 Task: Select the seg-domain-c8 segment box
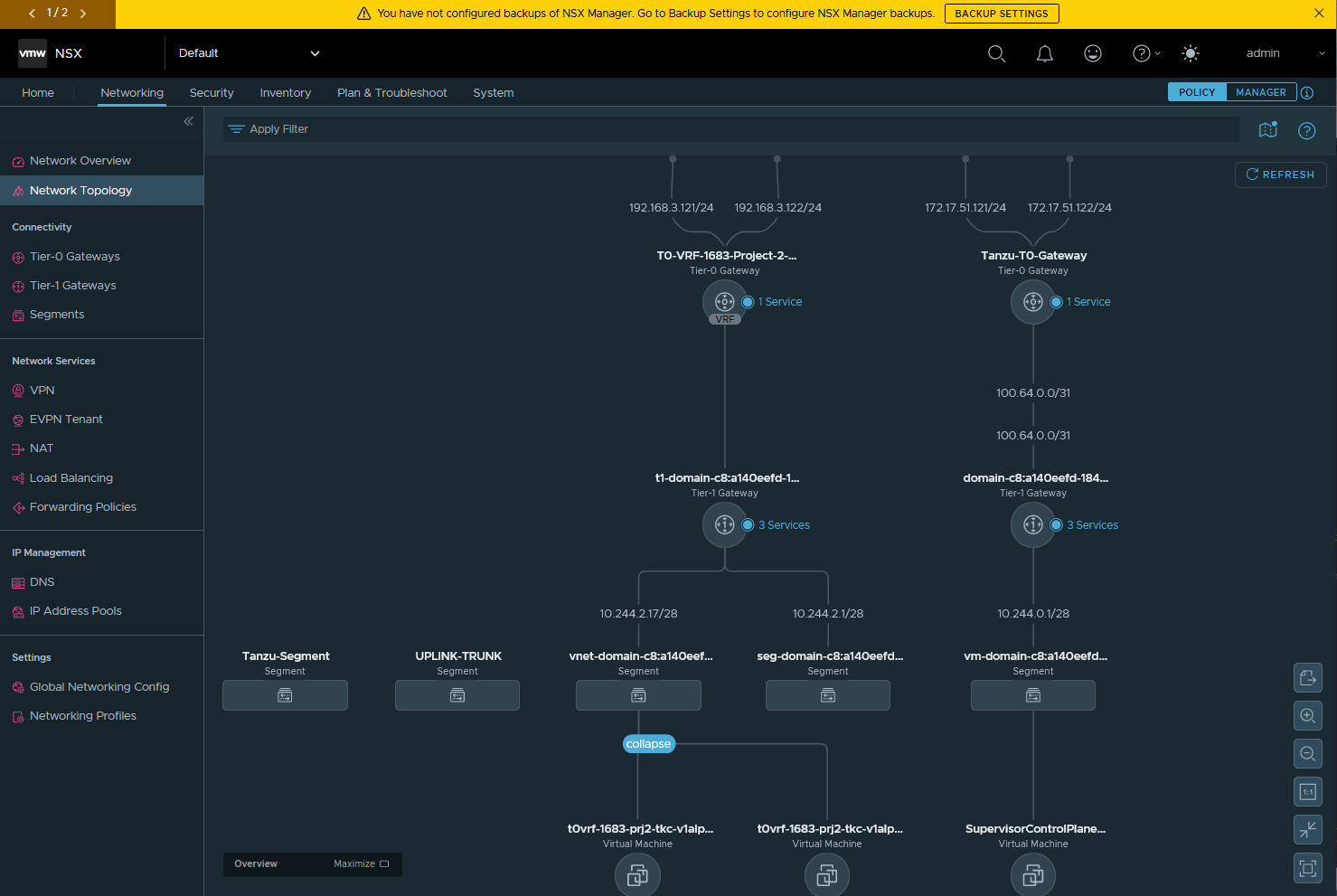828,695
